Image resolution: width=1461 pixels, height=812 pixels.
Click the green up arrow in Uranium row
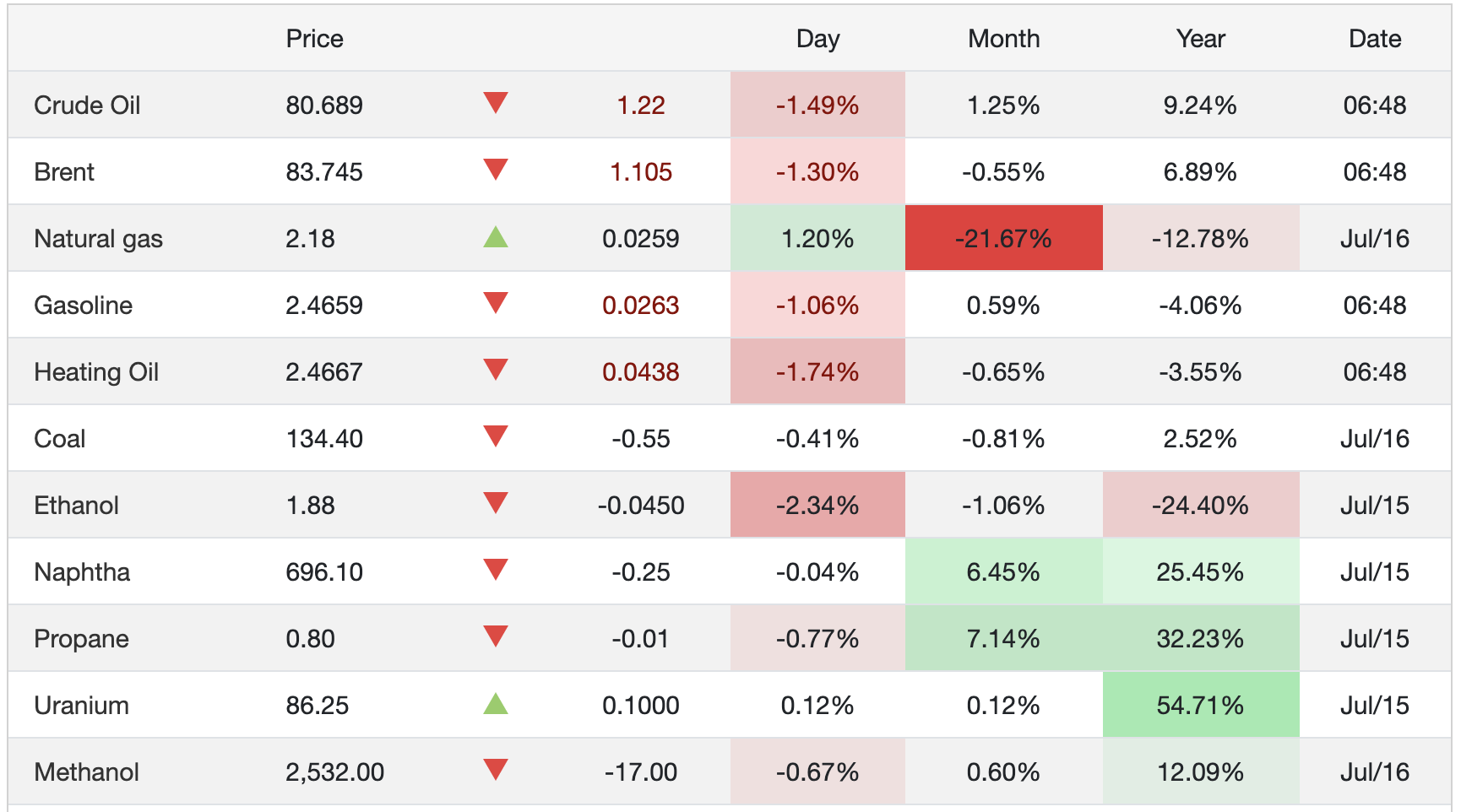coord(496,704)
